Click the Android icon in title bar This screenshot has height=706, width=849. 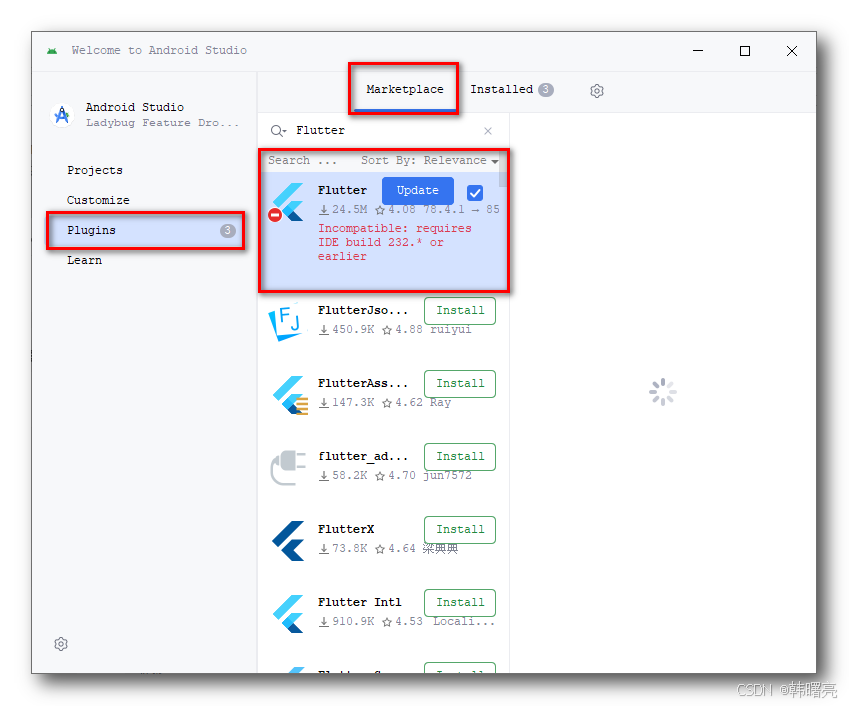click(x=52, y=51)
